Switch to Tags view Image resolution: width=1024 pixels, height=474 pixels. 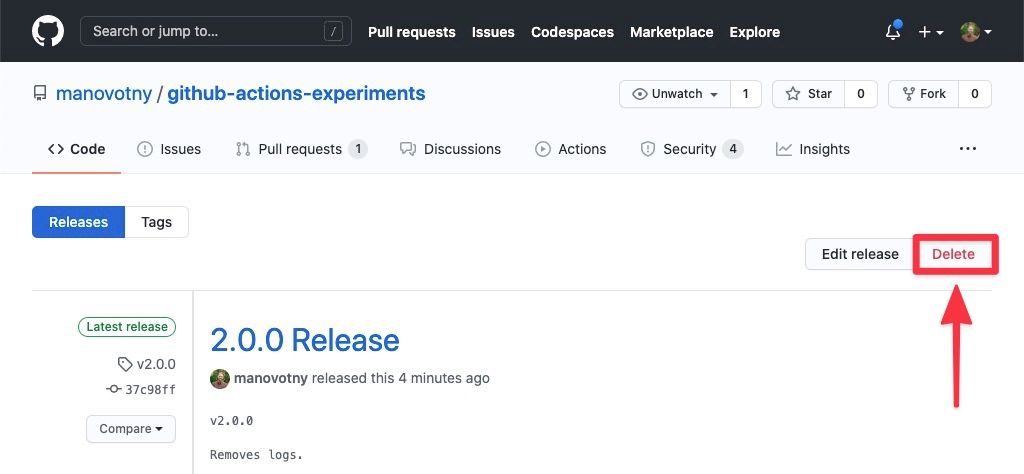tap(157, 222)
